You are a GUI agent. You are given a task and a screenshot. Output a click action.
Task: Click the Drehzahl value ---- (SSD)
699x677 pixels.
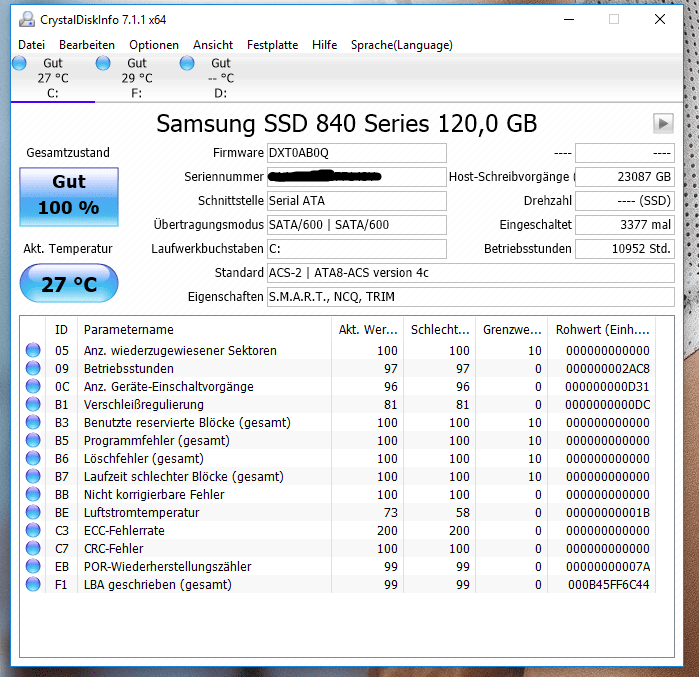click(x=625, y=201)
